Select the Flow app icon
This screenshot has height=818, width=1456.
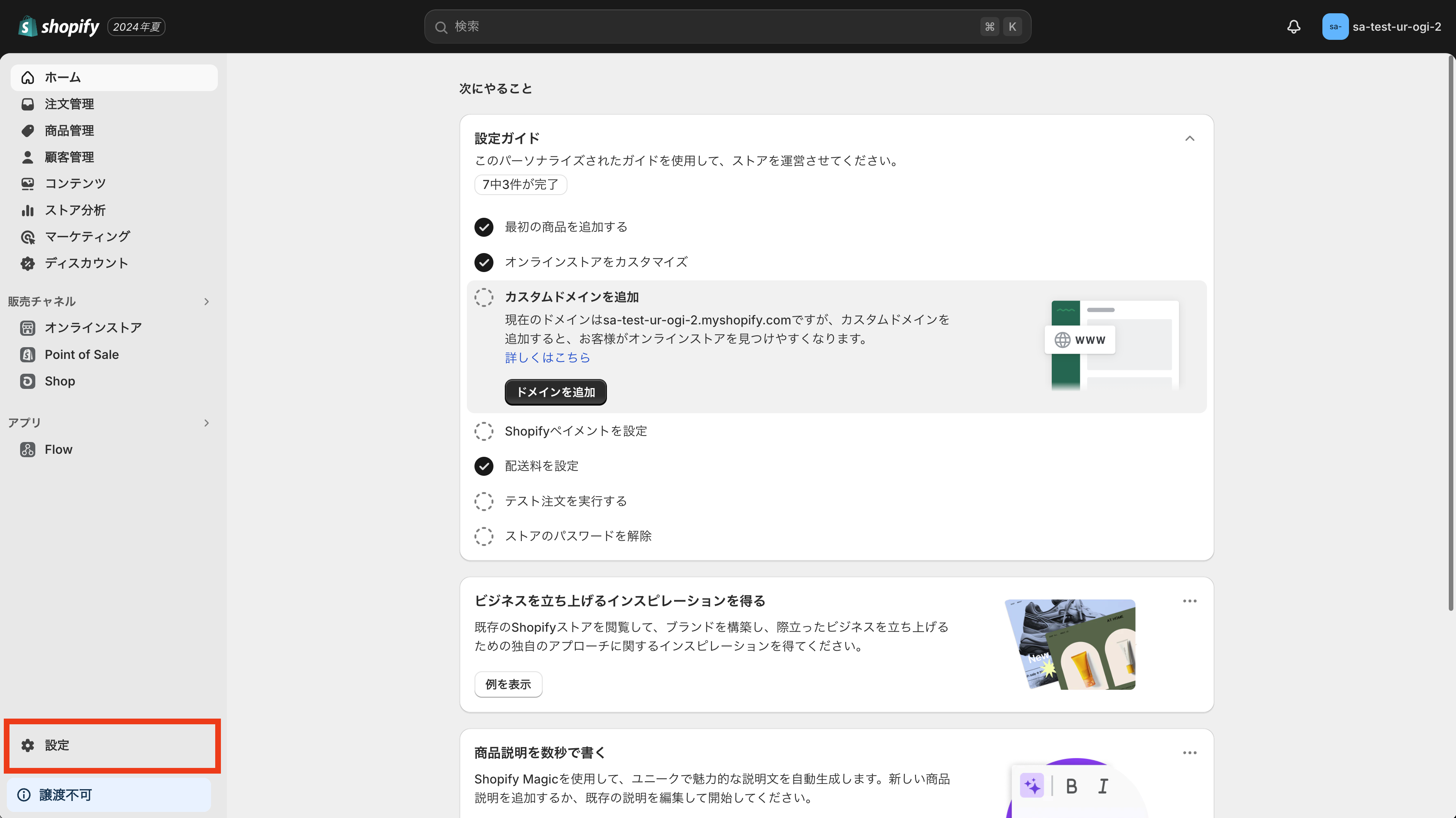coord(27,449)
